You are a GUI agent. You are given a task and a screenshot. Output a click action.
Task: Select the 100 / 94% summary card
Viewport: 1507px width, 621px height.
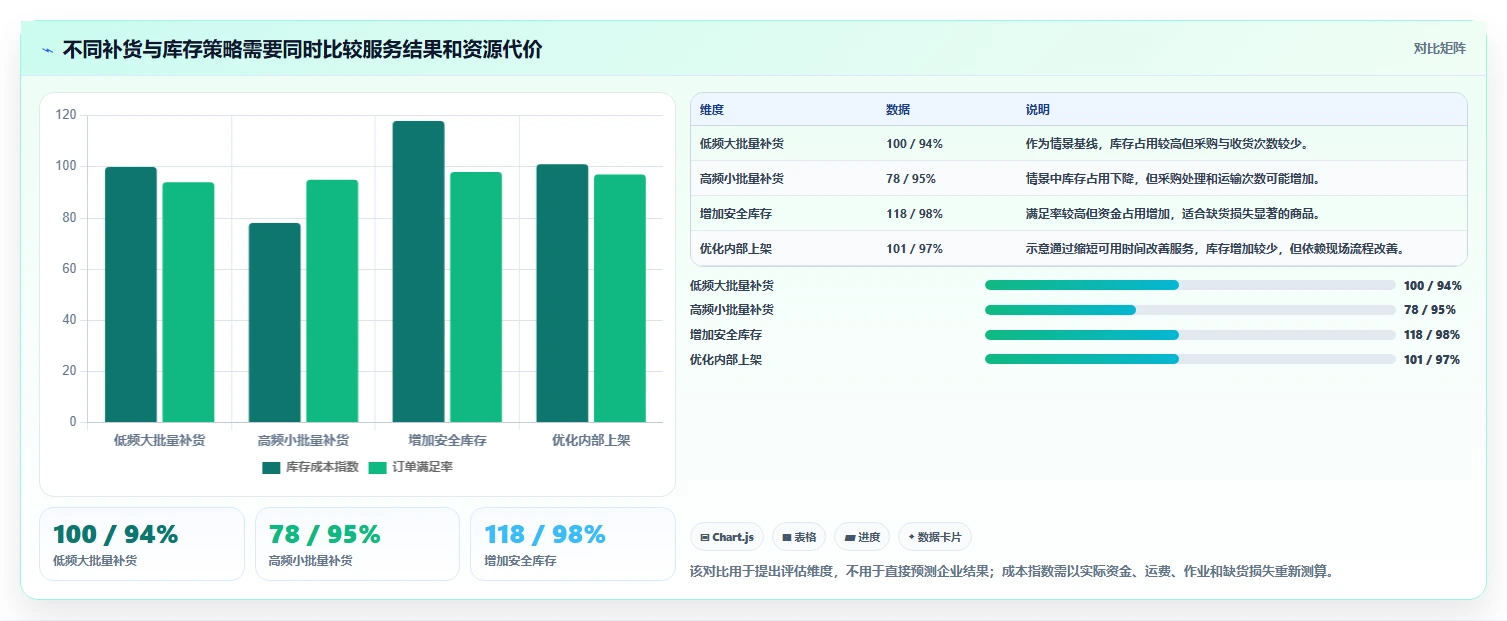click(x=142, y=544)
